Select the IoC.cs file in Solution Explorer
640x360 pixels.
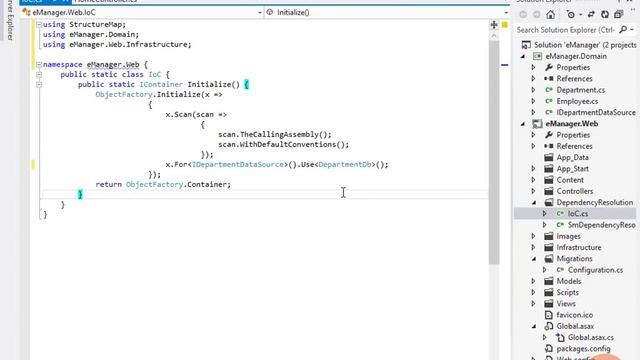pyautogui.click(x=578, y=213)
